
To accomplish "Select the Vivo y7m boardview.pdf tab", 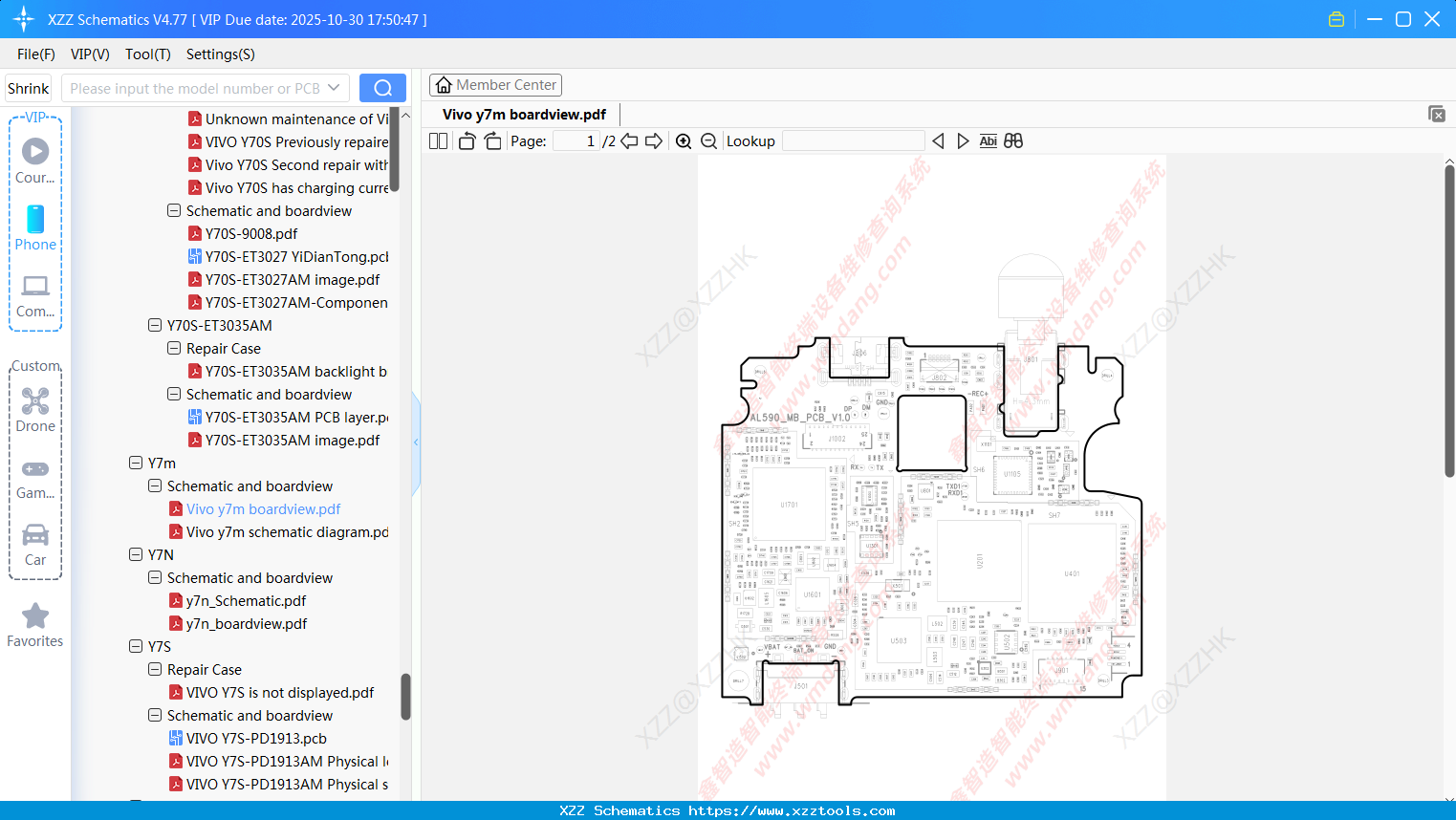I will click(x=524, y=115).
